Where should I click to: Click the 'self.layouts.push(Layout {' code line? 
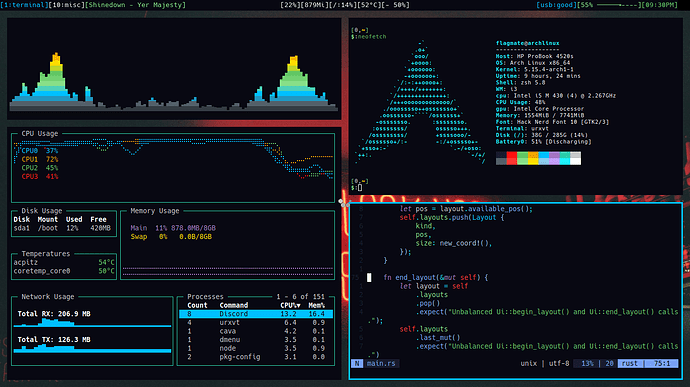(x=452, y=217)
